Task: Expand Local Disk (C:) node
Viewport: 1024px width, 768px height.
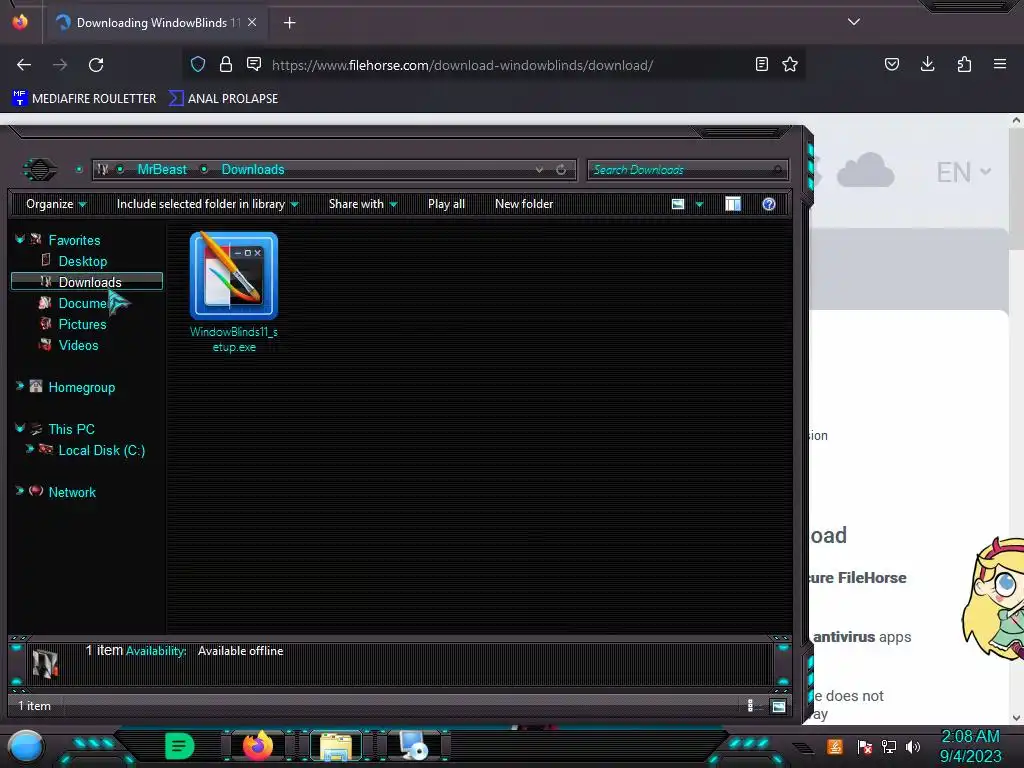Action: [29, 449]
